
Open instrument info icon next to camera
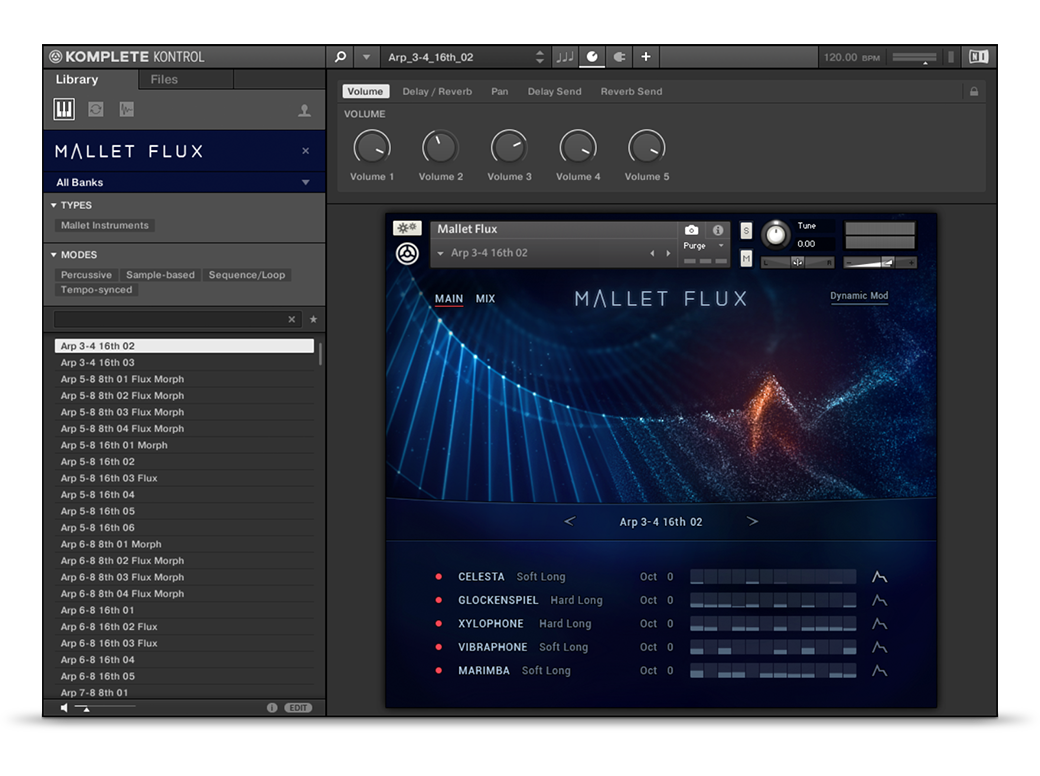[x=718, y=230]
